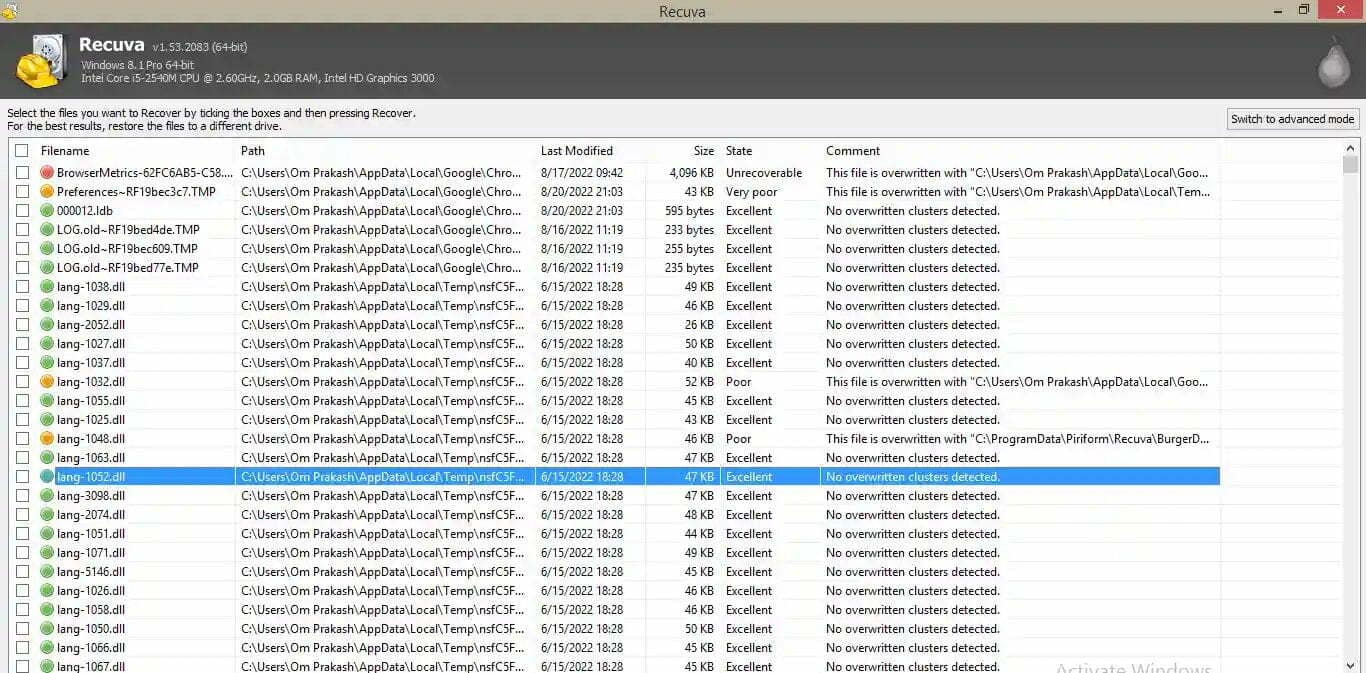The image size is (1366, 673).
Task: Select the green status icon for lang-1029.dll
Action: 47,306
